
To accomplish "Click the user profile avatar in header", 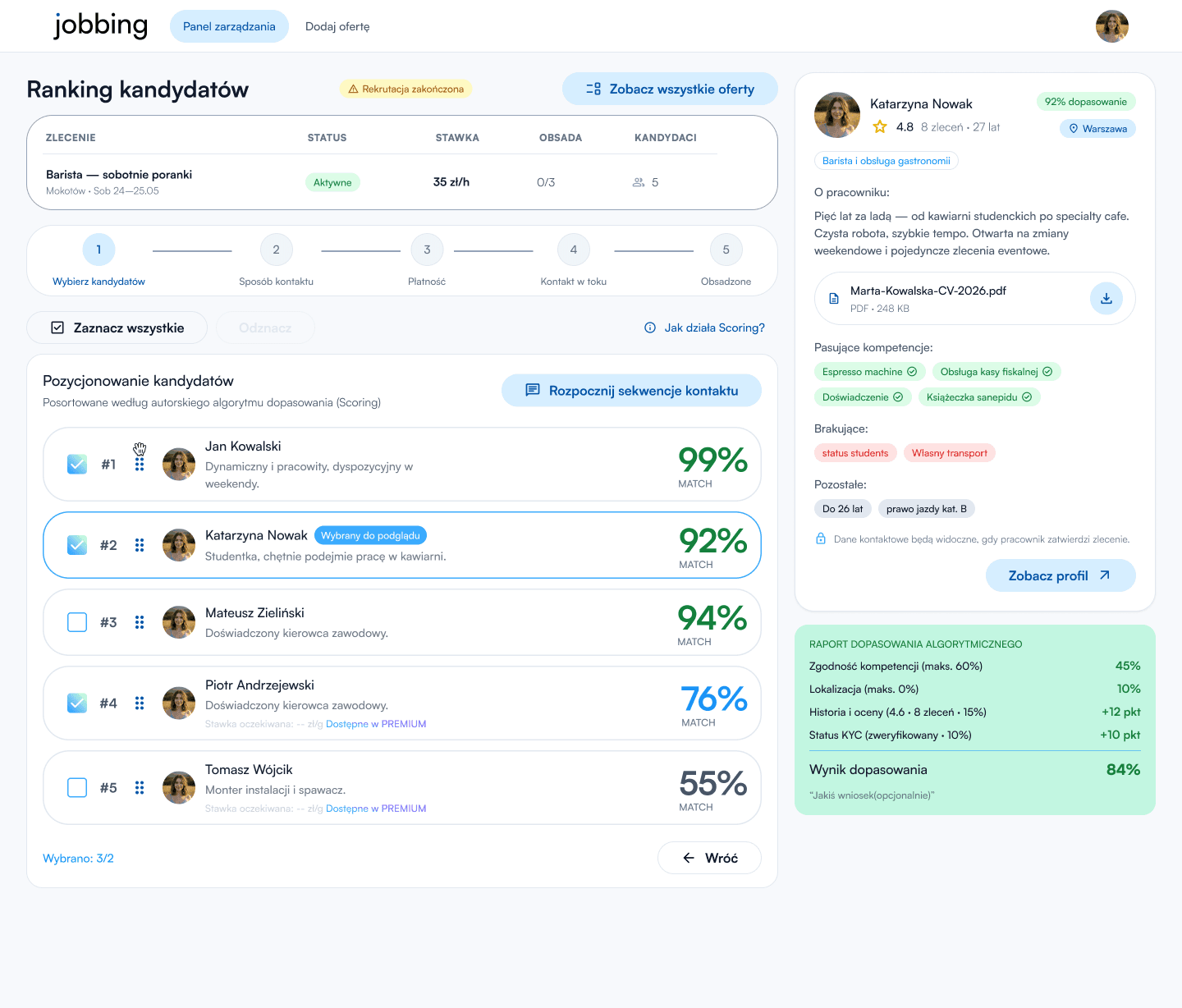I will [x=1112, y=26].
